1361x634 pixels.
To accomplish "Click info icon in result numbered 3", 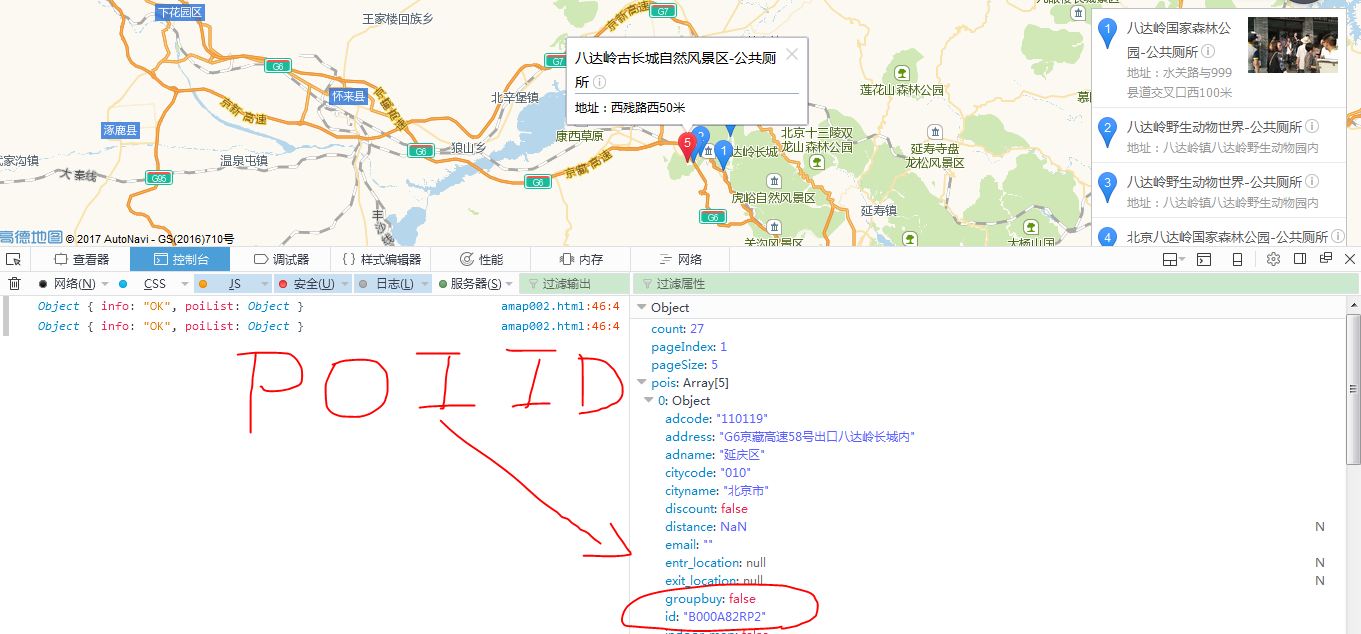I will point(1312,182).
